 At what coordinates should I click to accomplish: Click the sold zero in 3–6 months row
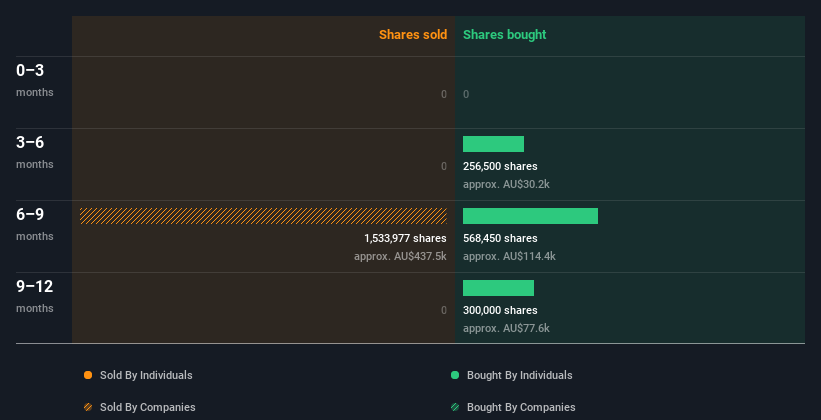(444, 167)
